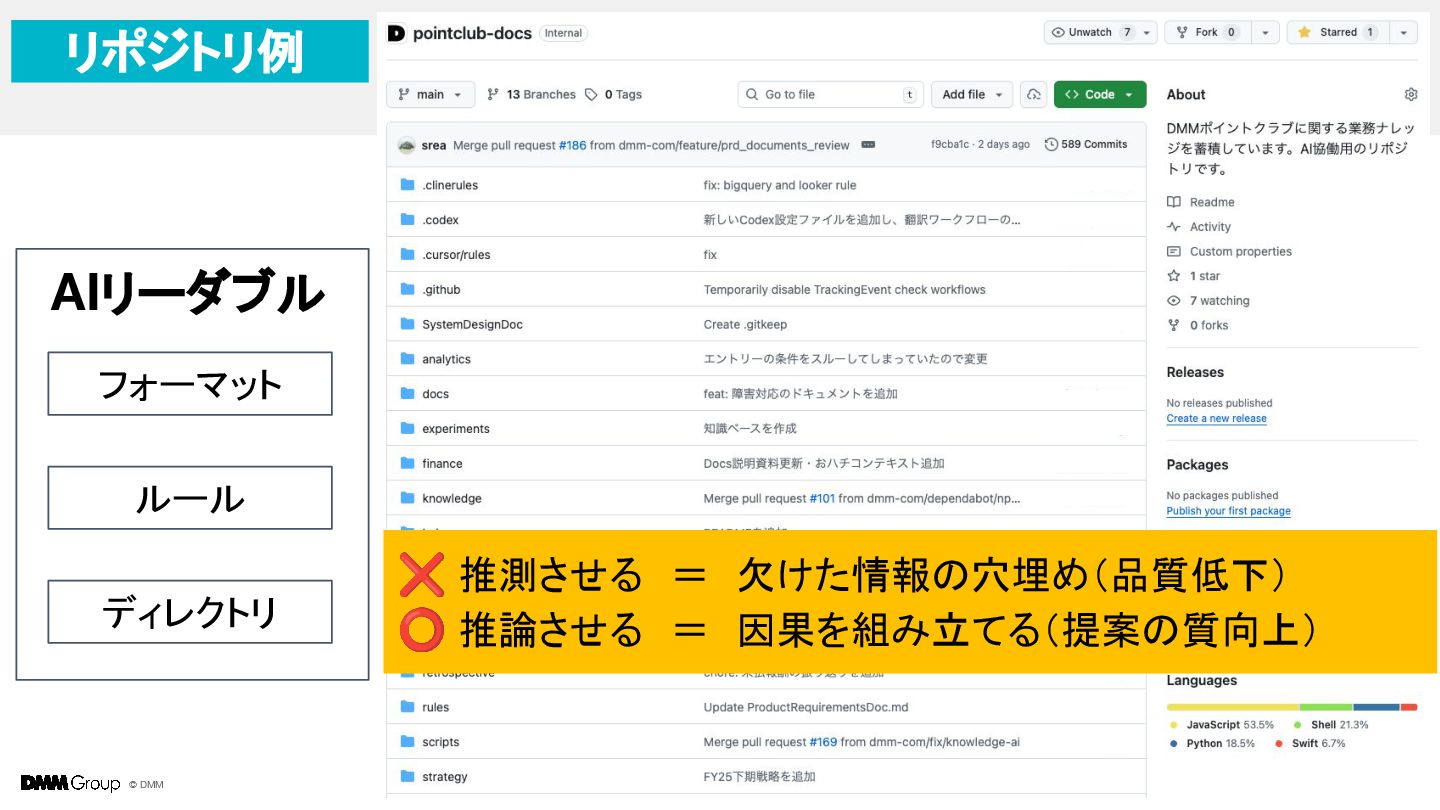The width and height of the screenshot is (1440, 810).
Task: Open the .github folder
Action: [441, 290]
